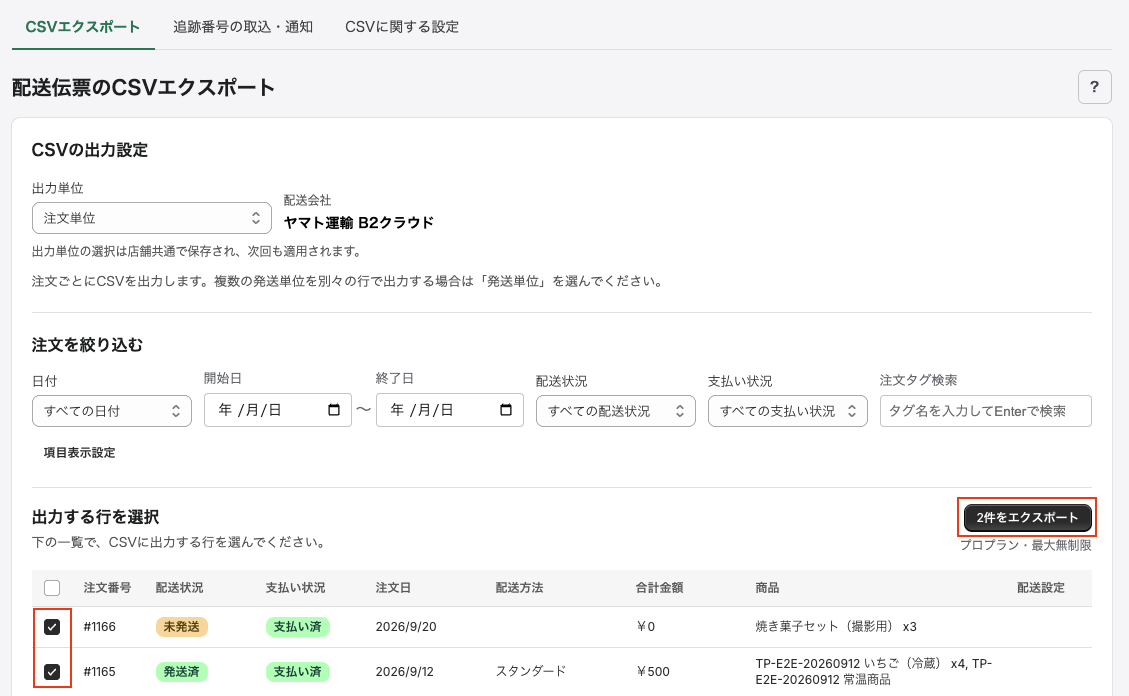
Task: Click the 項目表示設定 button
Action: 79,453
